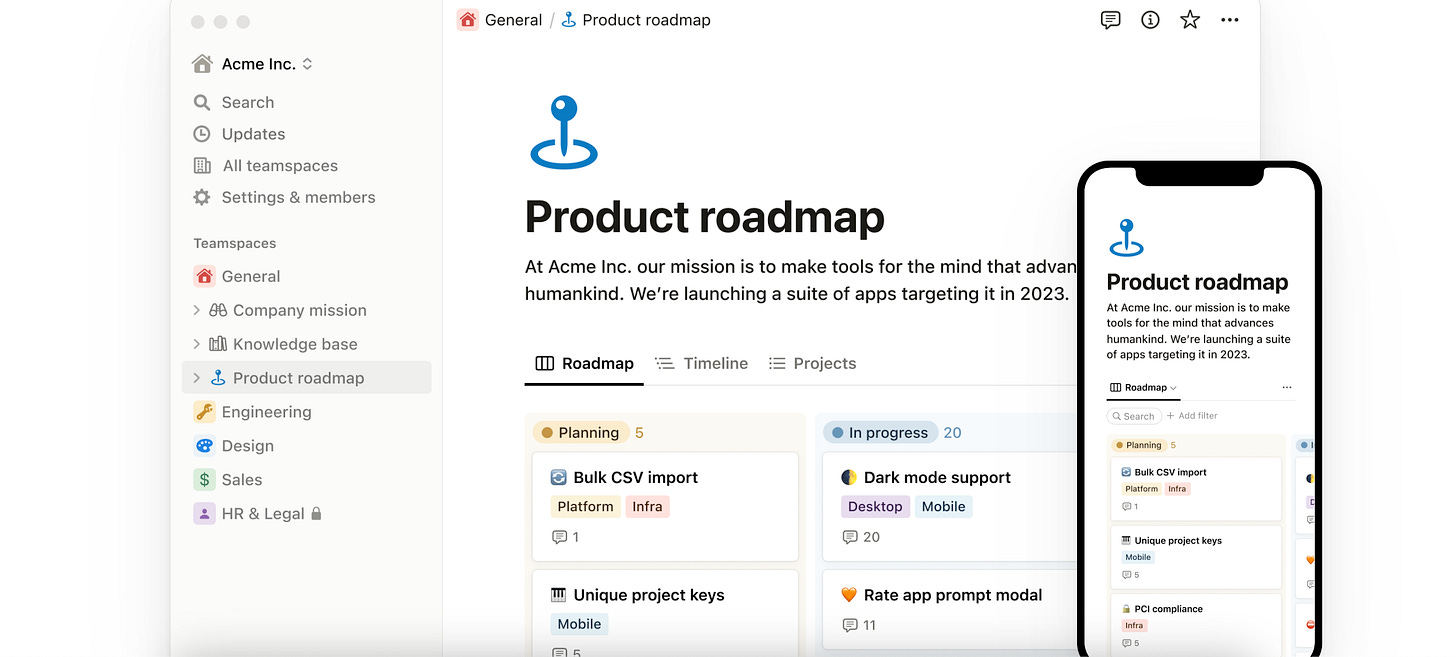
Task: Click the Engineering wrench icon
Action: pos(204,412)
